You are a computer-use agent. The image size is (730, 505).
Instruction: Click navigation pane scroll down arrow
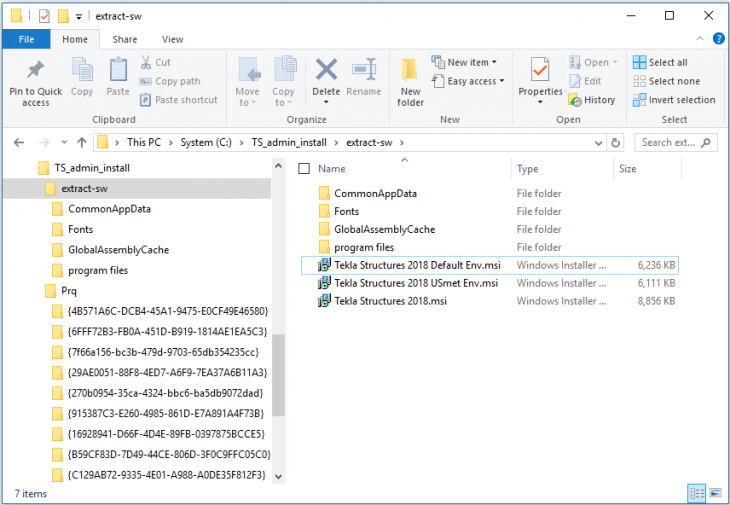pos(278,477)
